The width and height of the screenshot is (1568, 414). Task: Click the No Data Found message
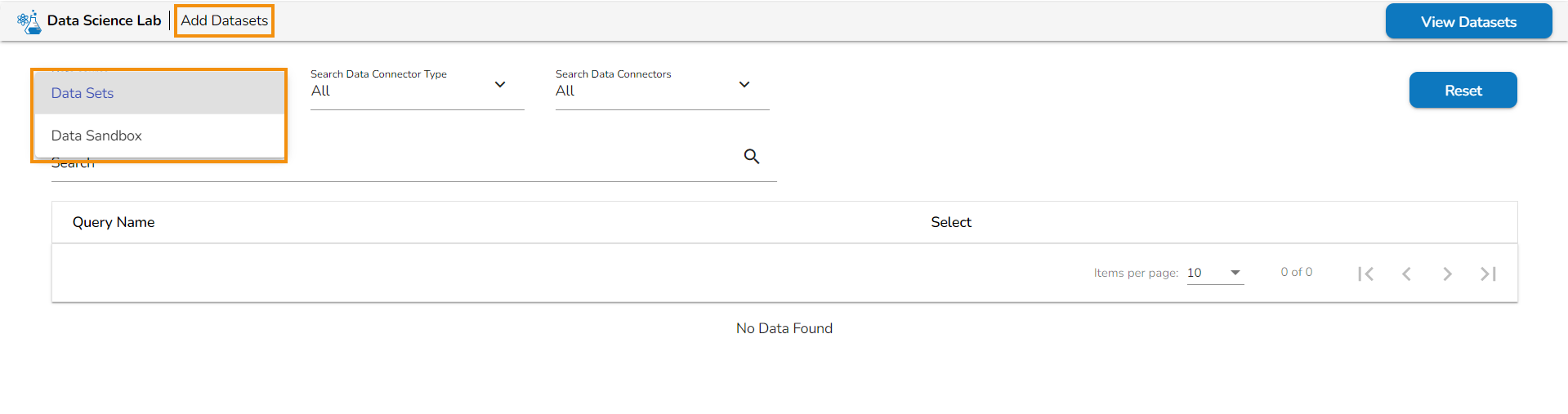[x=784, y=328]
